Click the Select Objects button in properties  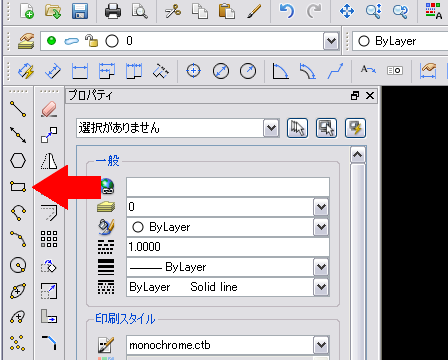point(326,128)
